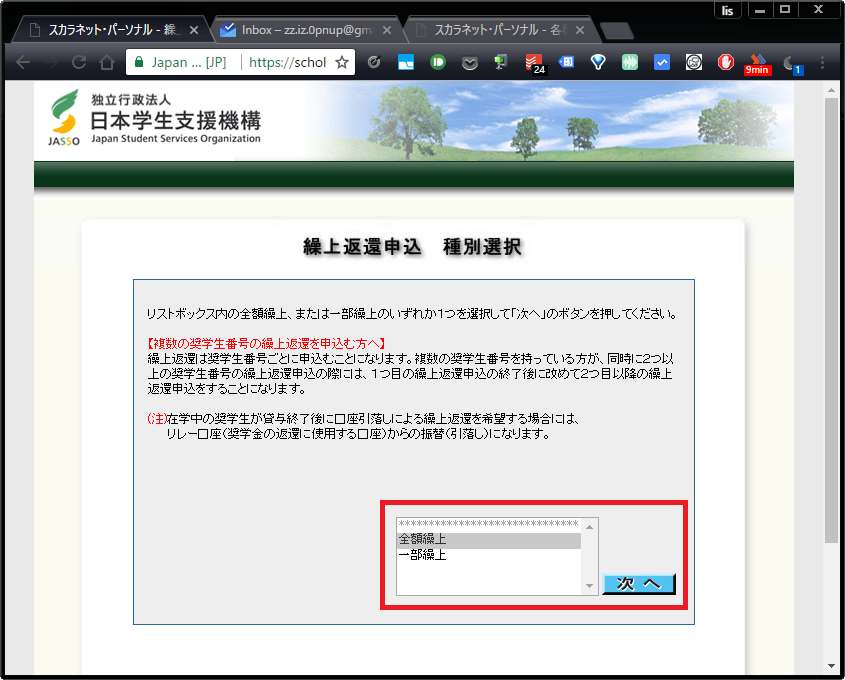Minimize the browser window
Screen dimensions: 845x680
tap(760, 10)
